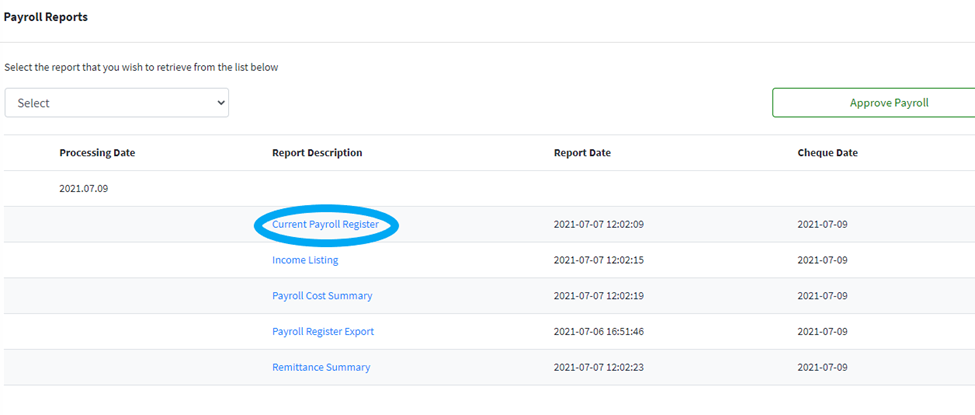Click the Cheque Date column header
The height and width of the screenshot is (415, 975).
click(x=827, y=153)
